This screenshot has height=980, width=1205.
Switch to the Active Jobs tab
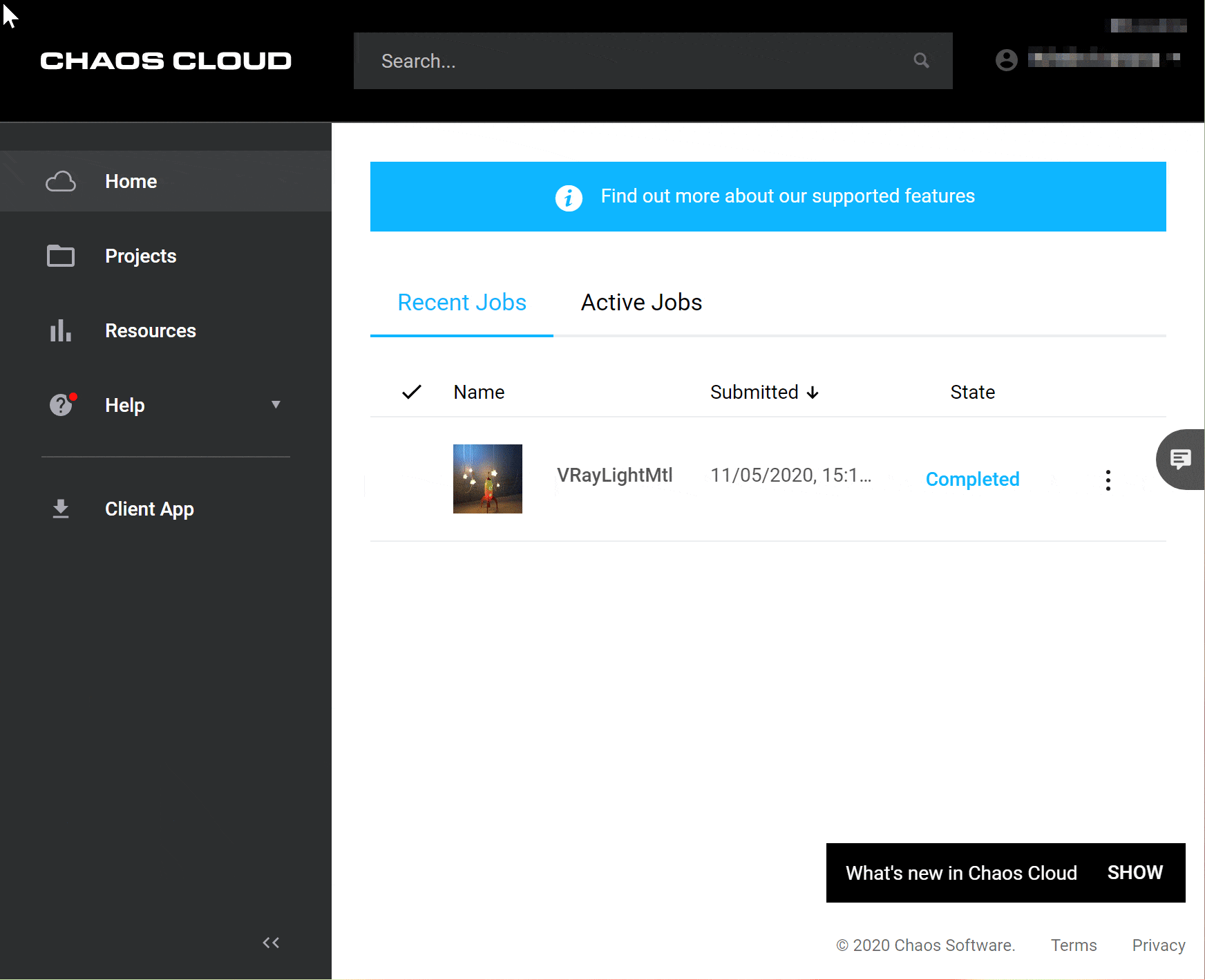(641, 303)
